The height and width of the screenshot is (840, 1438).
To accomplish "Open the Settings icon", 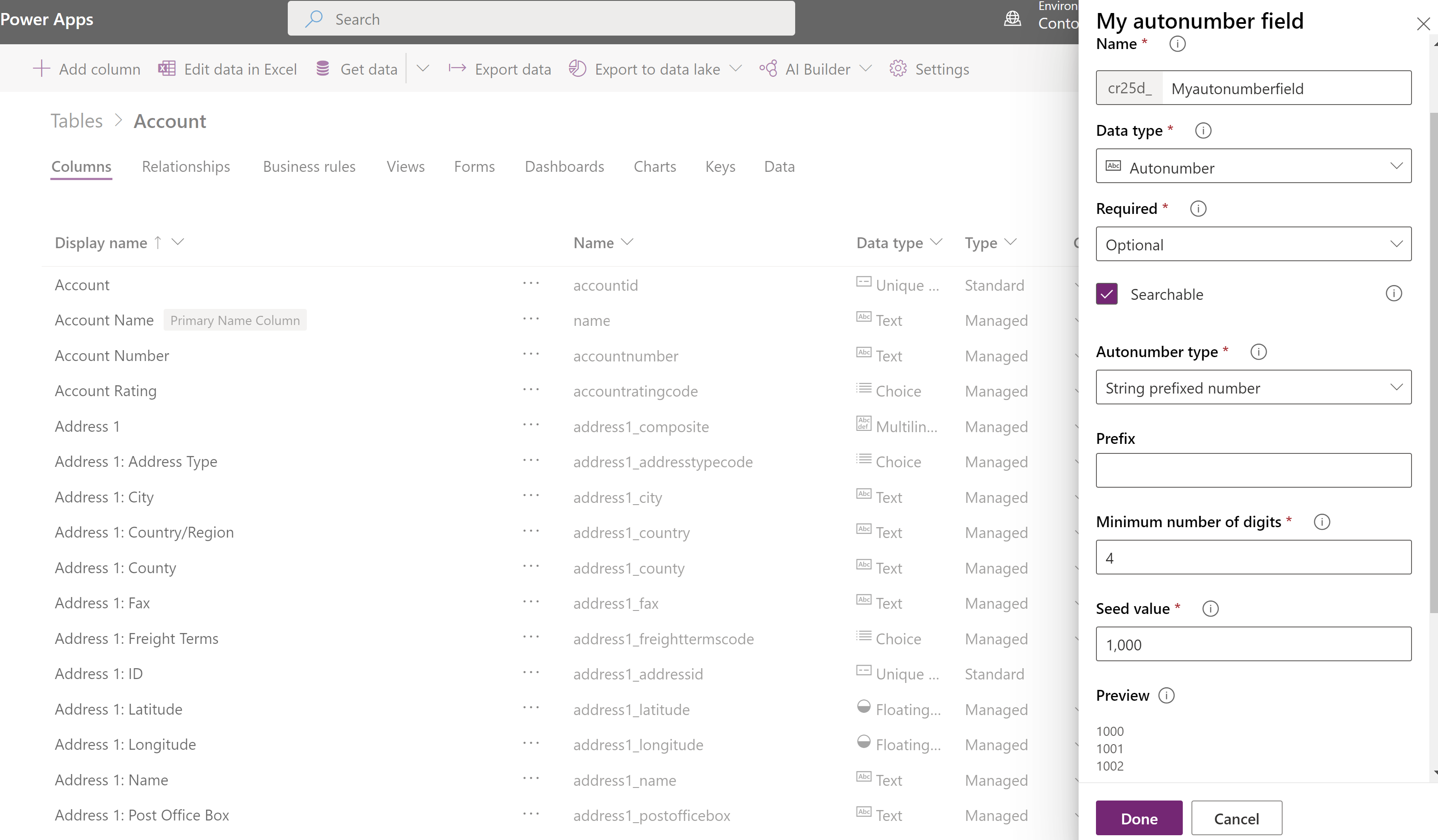I will [897, 68].
